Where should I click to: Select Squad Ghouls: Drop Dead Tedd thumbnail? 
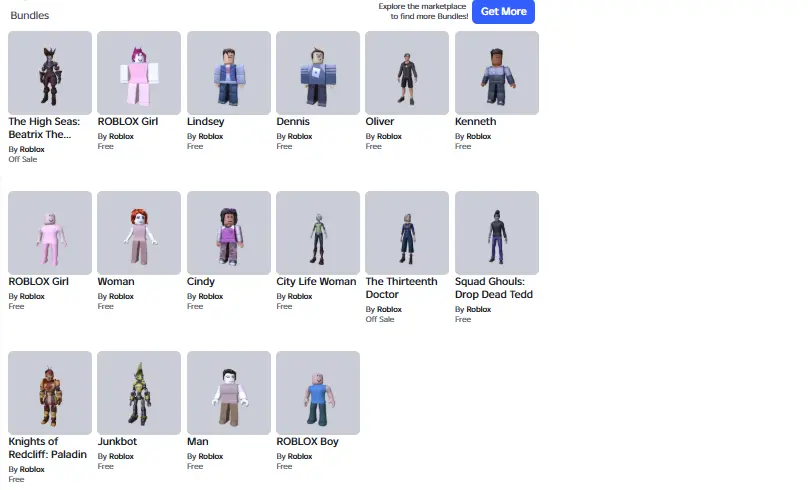[497, 233]
